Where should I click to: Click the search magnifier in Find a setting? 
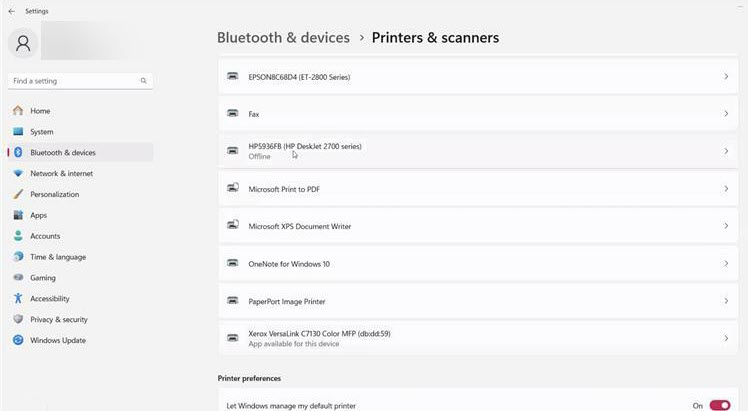[144, 81]
